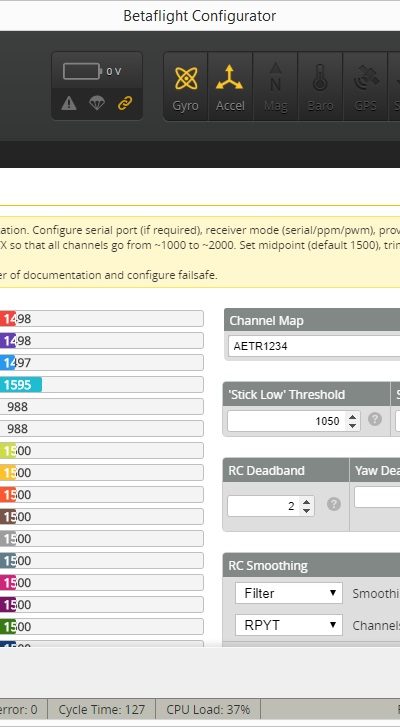Click the yellow-green channel bar showing 1500
The image size is (400, 727).
pyautogui.click(x=102, y=451)
